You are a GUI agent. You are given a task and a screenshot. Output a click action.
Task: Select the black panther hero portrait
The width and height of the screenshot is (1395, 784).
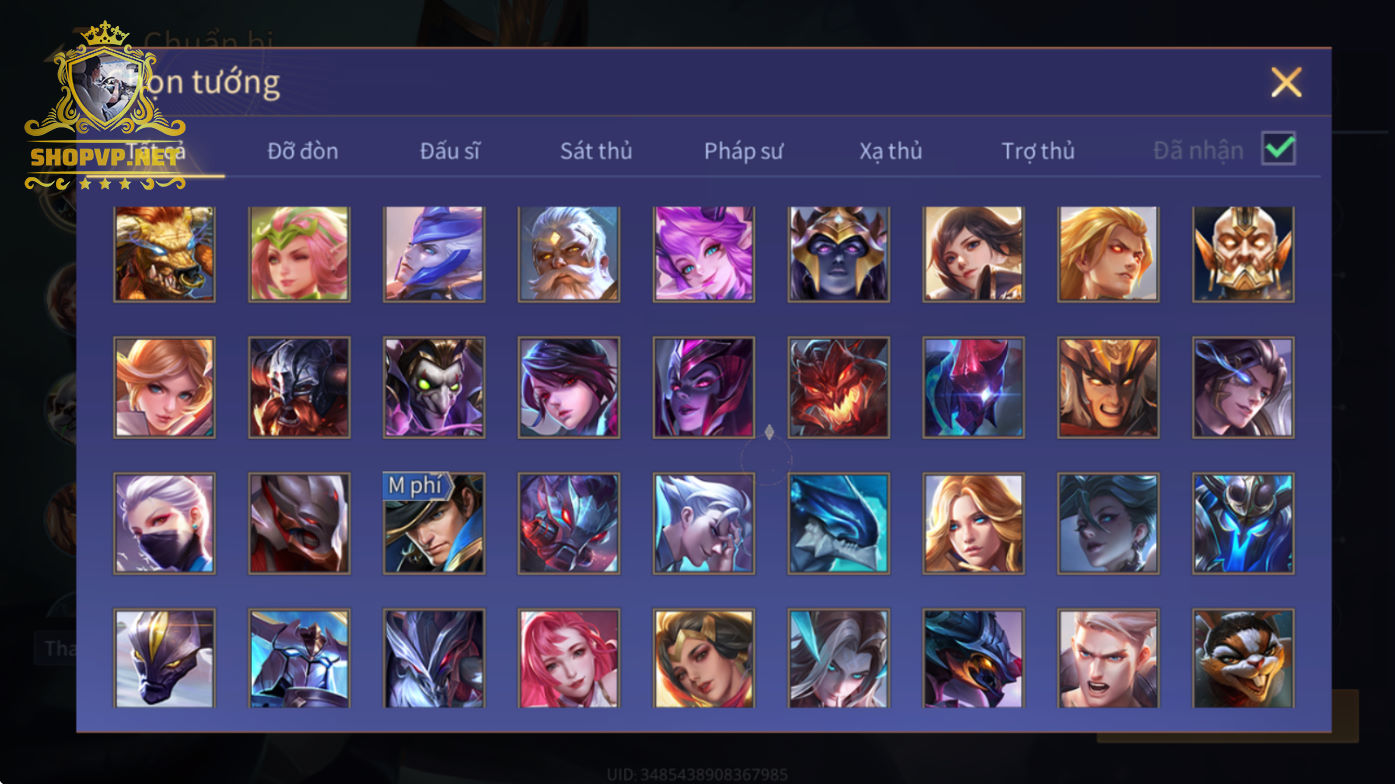pyautogui.click(x=164, y=659)
